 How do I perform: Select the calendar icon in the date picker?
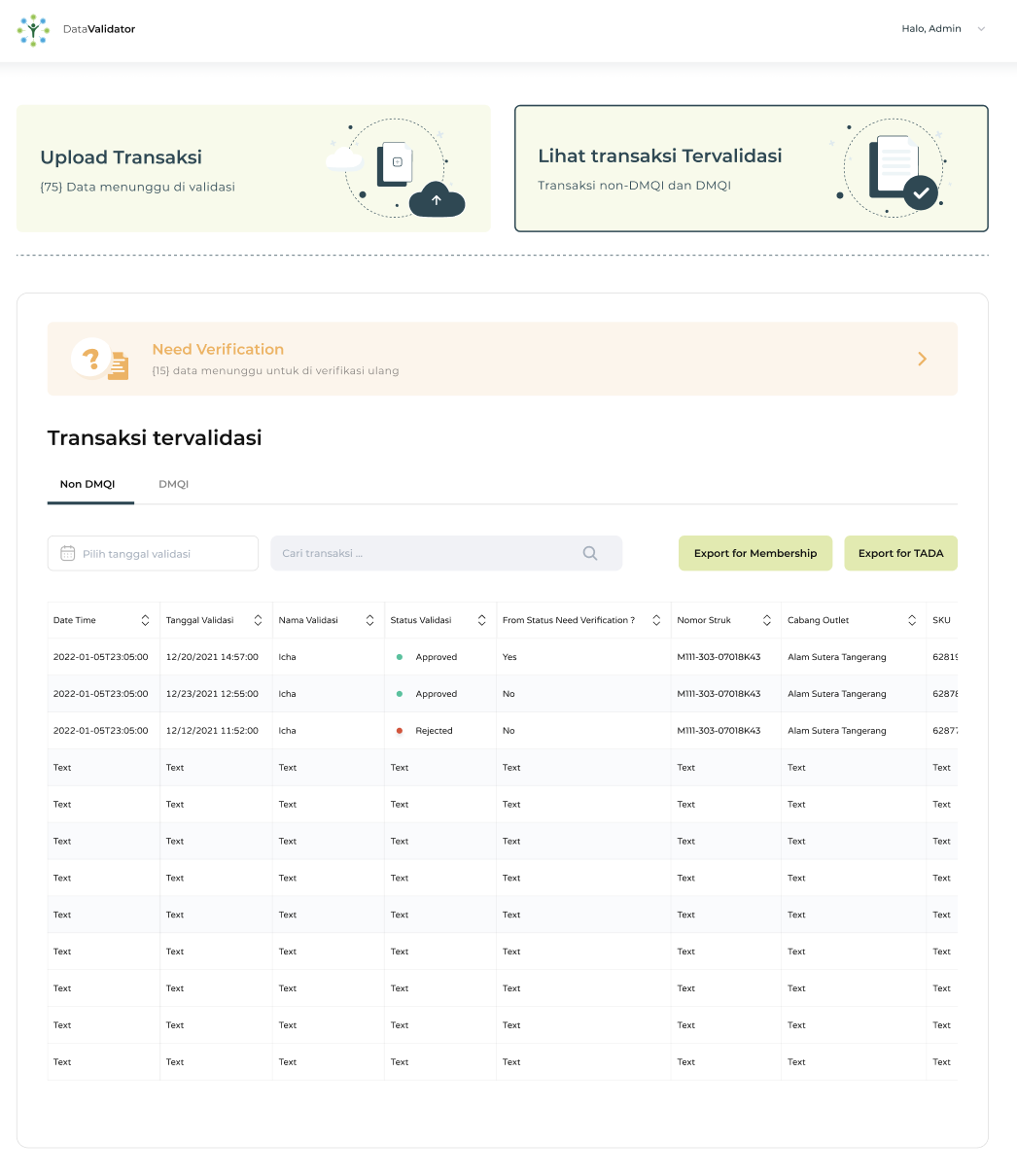point(67,553)
